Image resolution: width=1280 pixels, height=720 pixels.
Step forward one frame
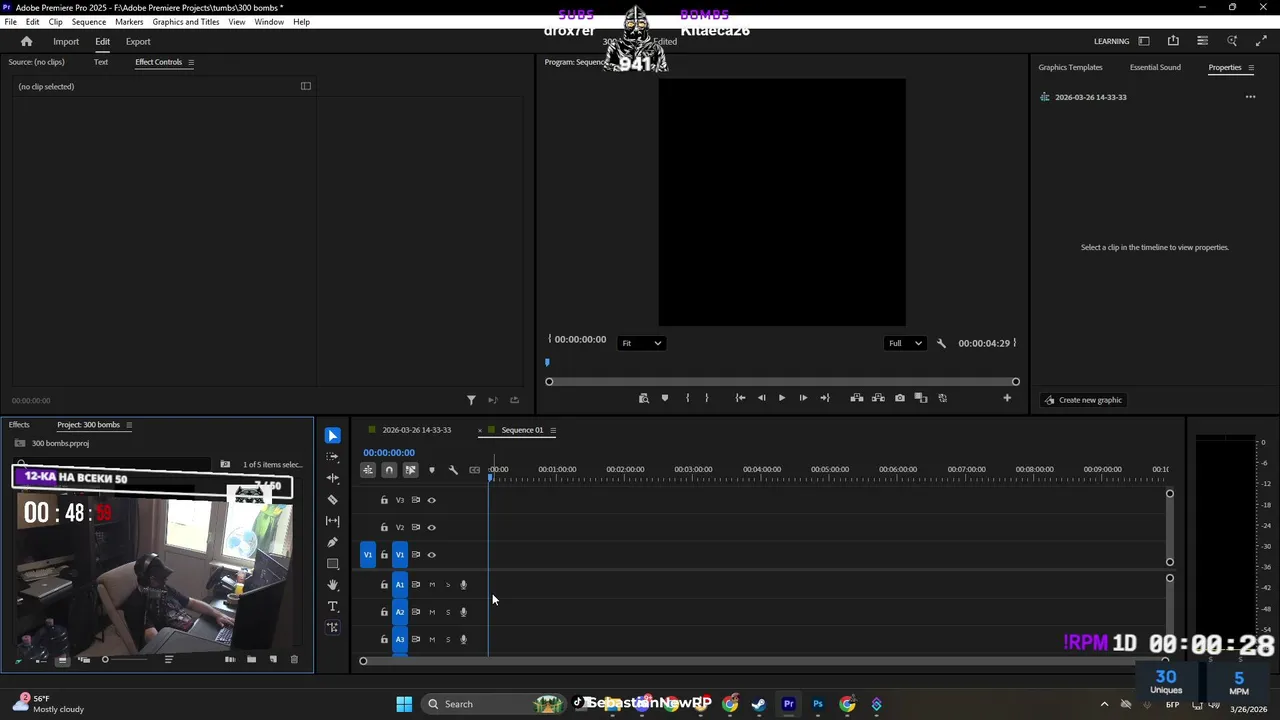803,398
